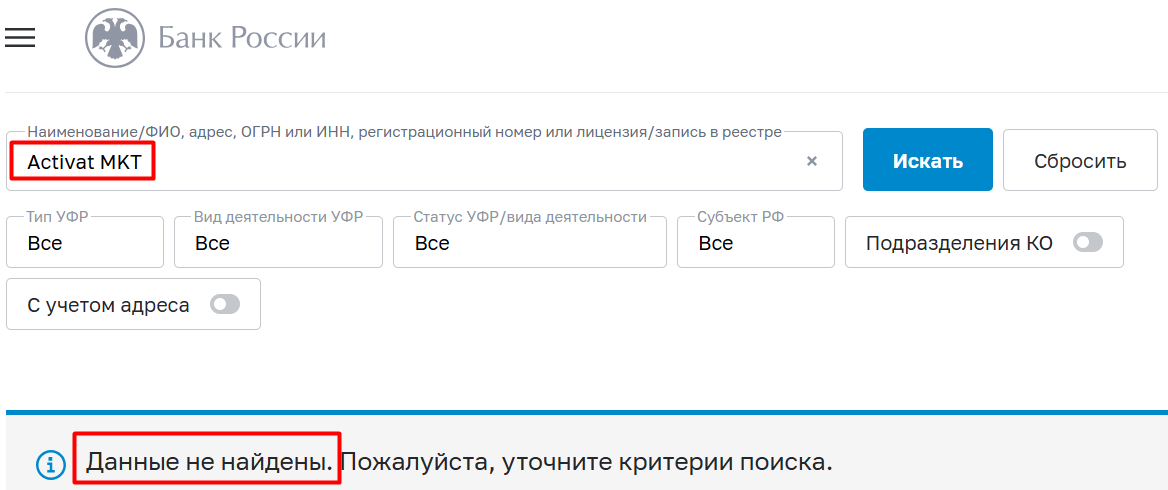The width and height of the screenshot is (1168, 490).
Task: Click the Bank of Russia eagle emblem
Action: (114, 38)
